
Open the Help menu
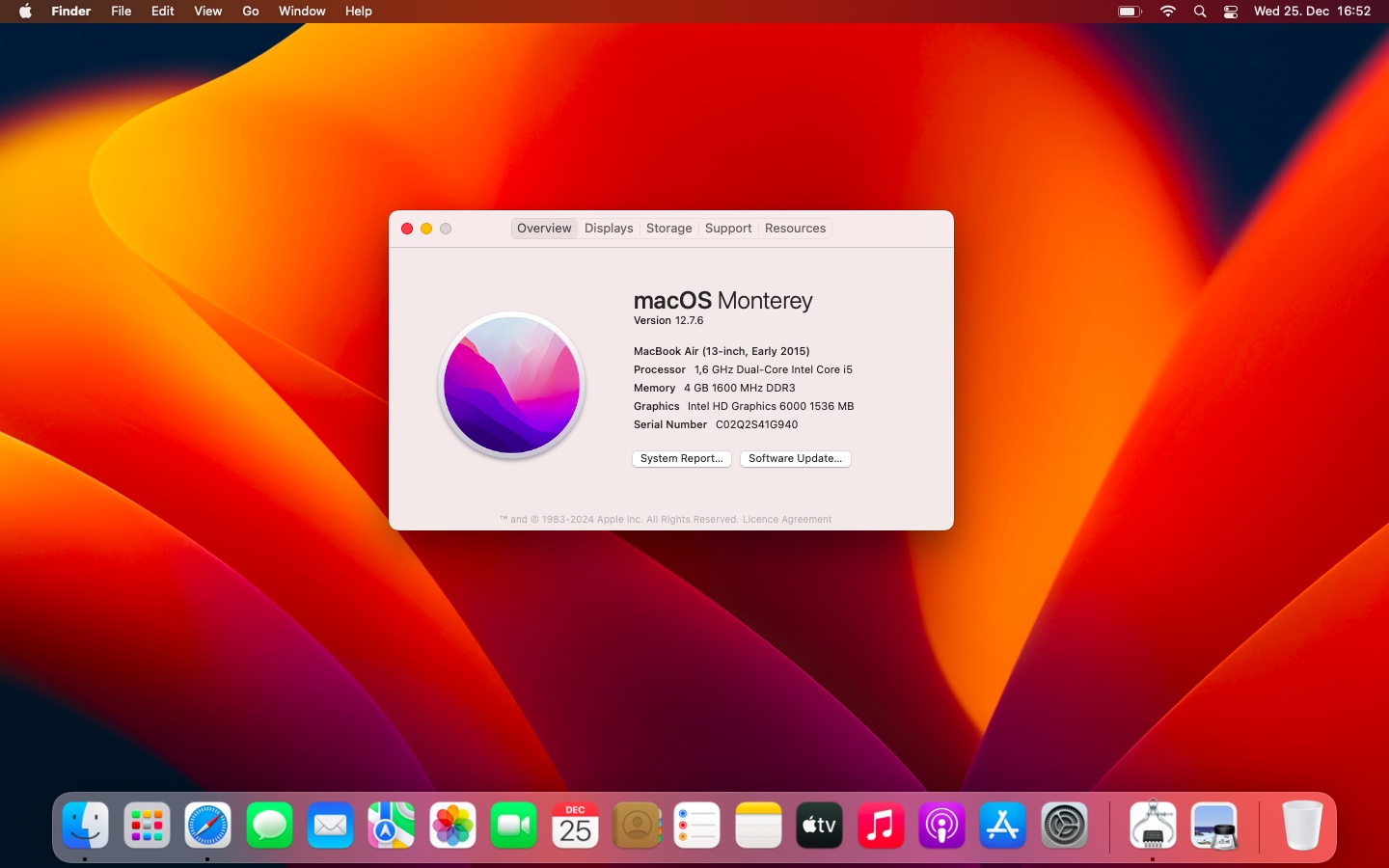click(359, 12)
